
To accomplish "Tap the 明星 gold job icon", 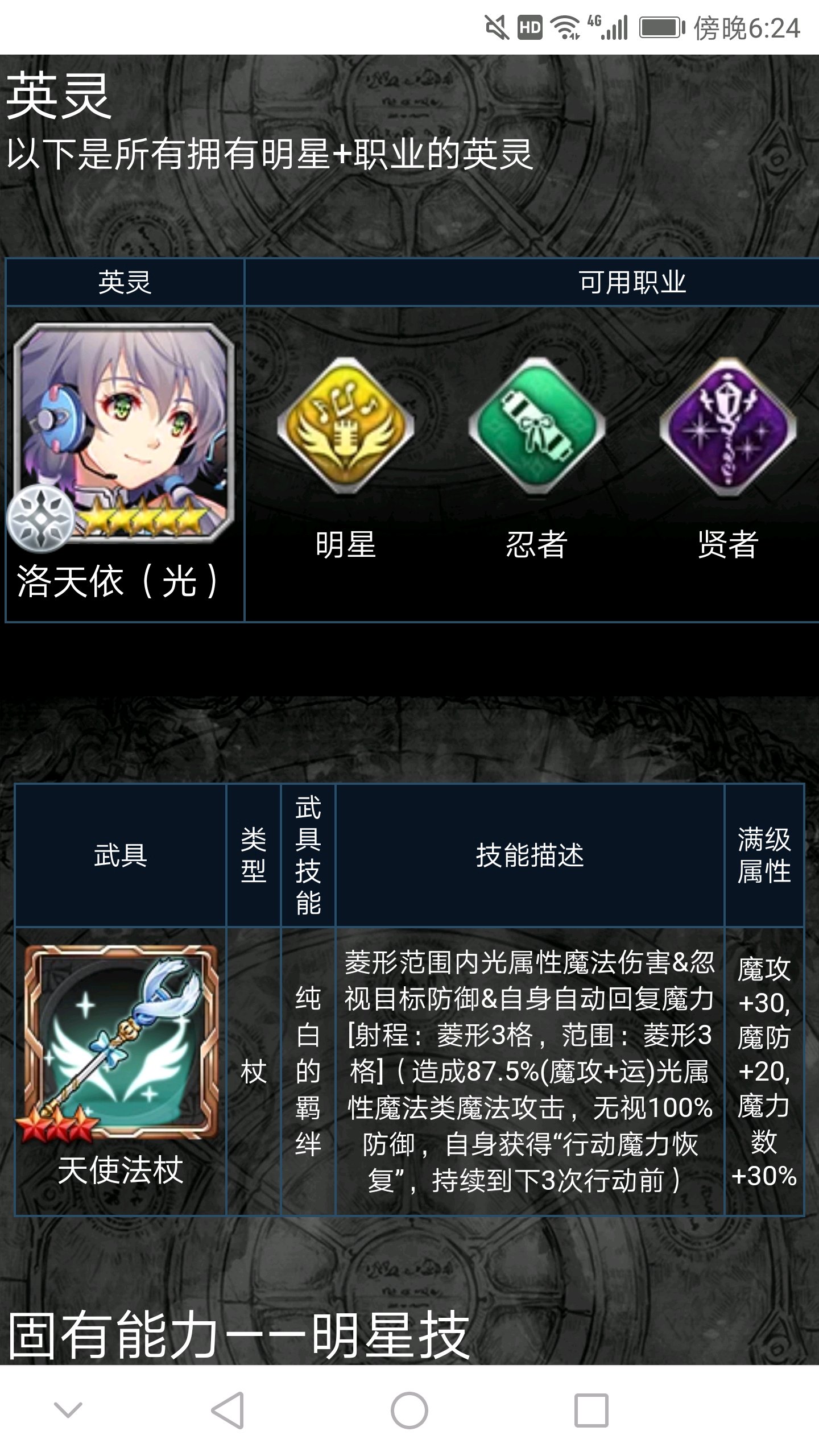I will point(345,427).
